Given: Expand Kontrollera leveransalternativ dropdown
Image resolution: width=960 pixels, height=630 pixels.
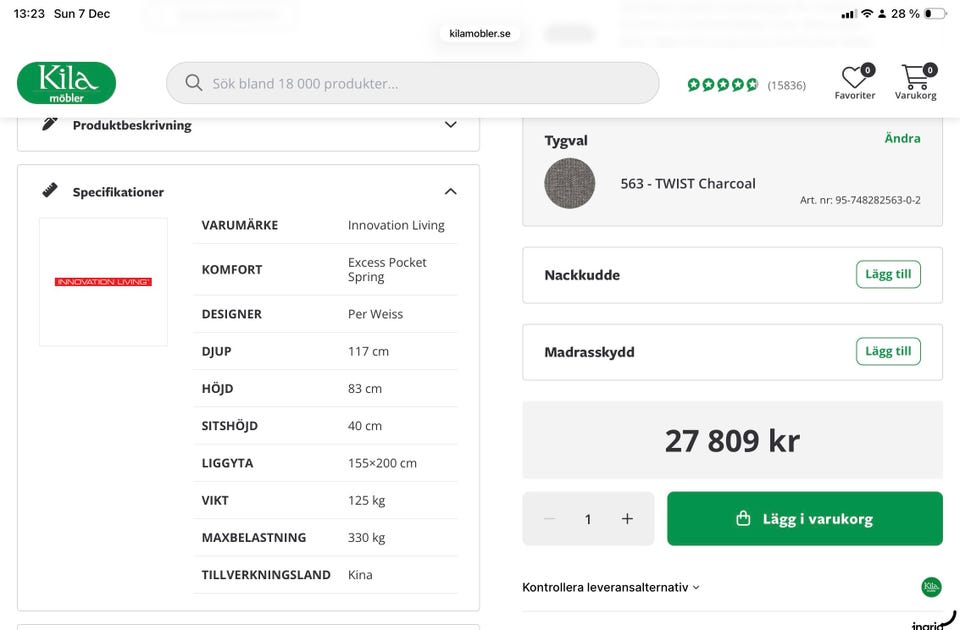Looking at the screenshot, I should [x=611, y=587].
